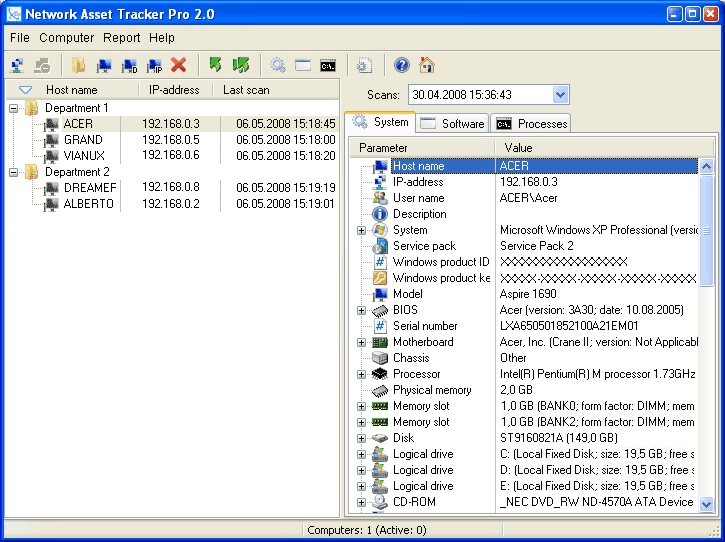Expand the Logical drive C: node
This screenshot has height=542, width=725.
click(x=362, y=454)
